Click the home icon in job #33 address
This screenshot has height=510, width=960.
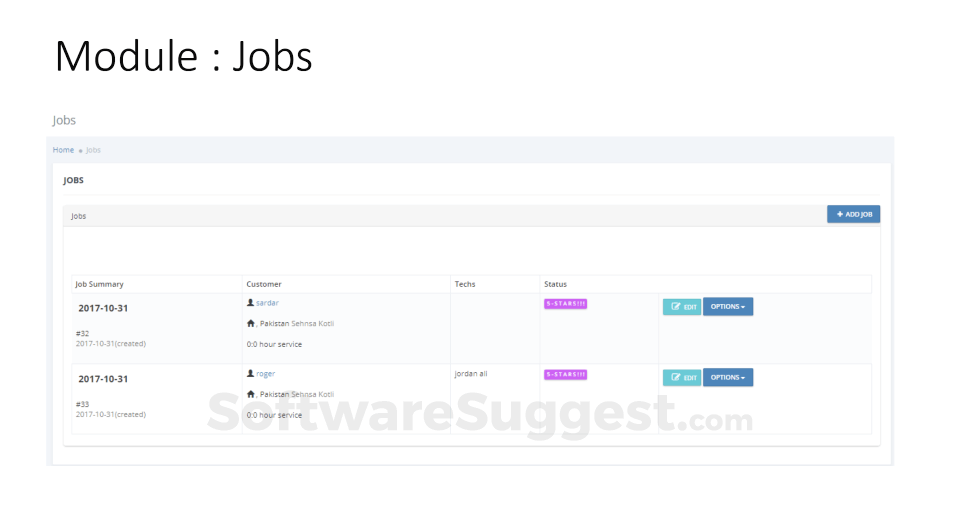250,394
